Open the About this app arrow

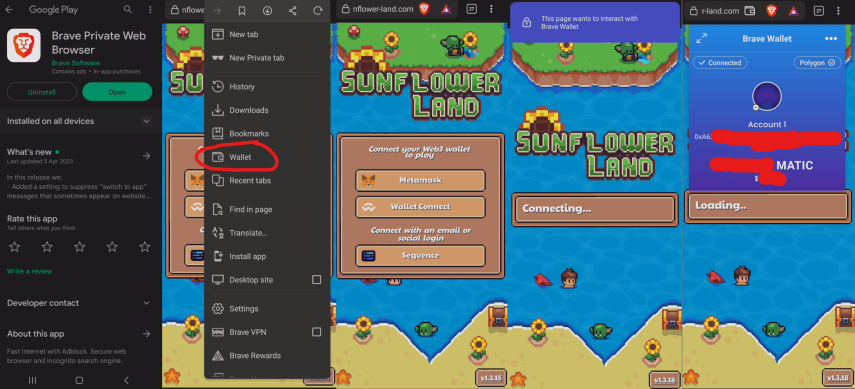[x=146, y=334]
